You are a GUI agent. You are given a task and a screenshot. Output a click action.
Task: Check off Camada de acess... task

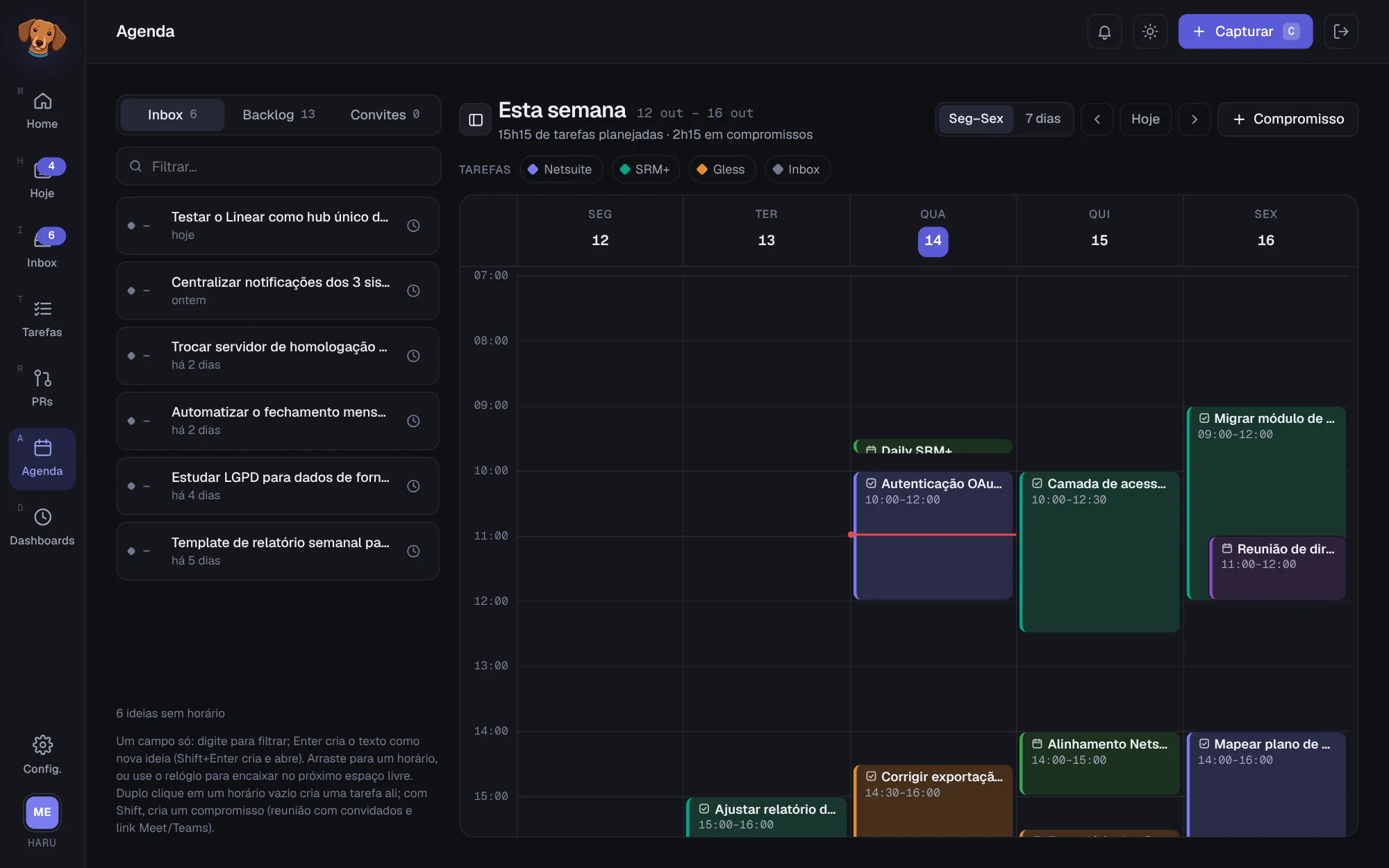pyautogui.click(x=1037, y=483)
